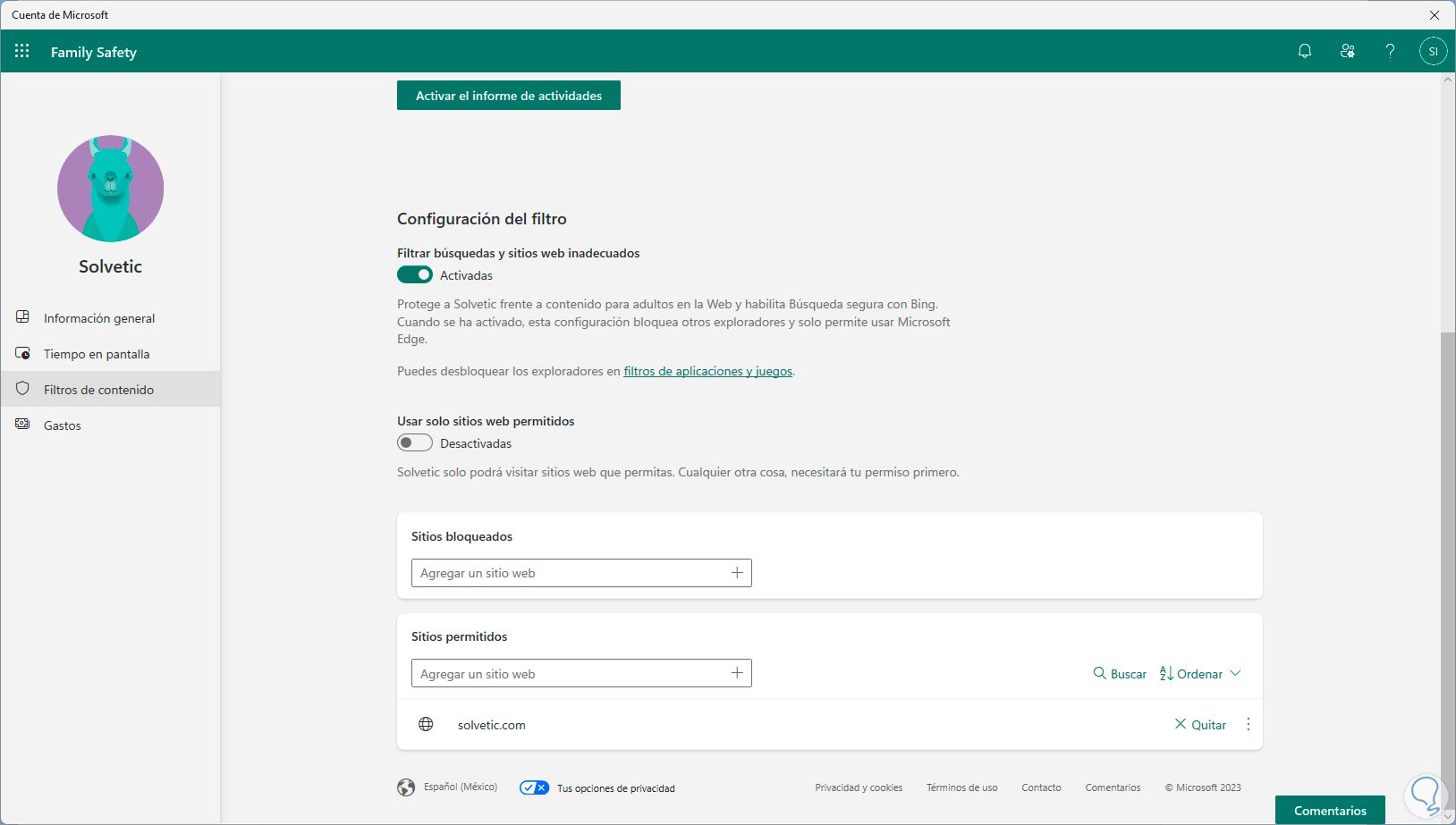Enable Usar solo sitios web permitidos
The width and height of the screenshot is (1456, 825).
point(415,442)
